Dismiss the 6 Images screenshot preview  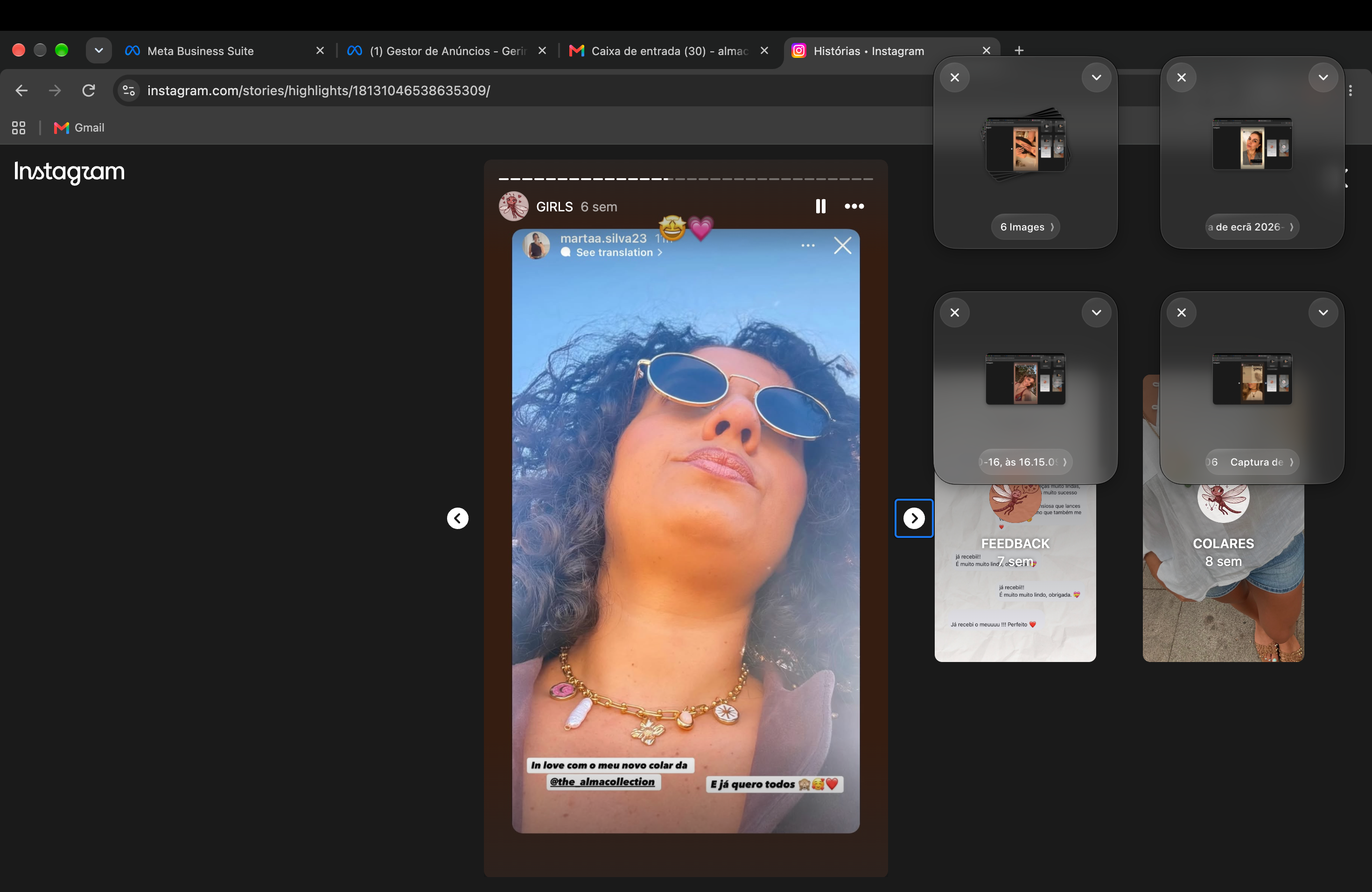pyautogui.click(x=955, y=77)
